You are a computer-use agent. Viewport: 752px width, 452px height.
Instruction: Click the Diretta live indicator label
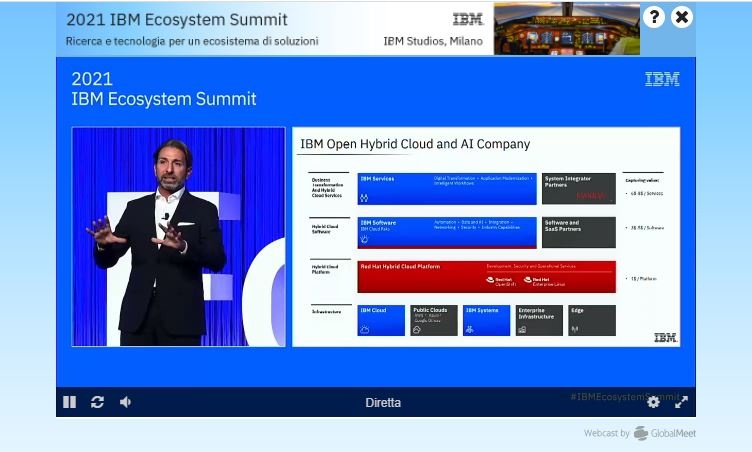[383, 403]
